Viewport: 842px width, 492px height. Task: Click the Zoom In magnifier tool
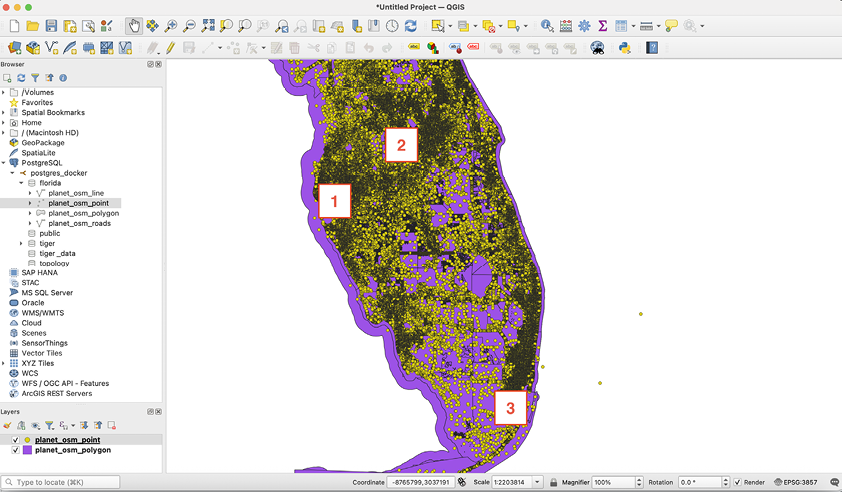[x=171, y=26]
